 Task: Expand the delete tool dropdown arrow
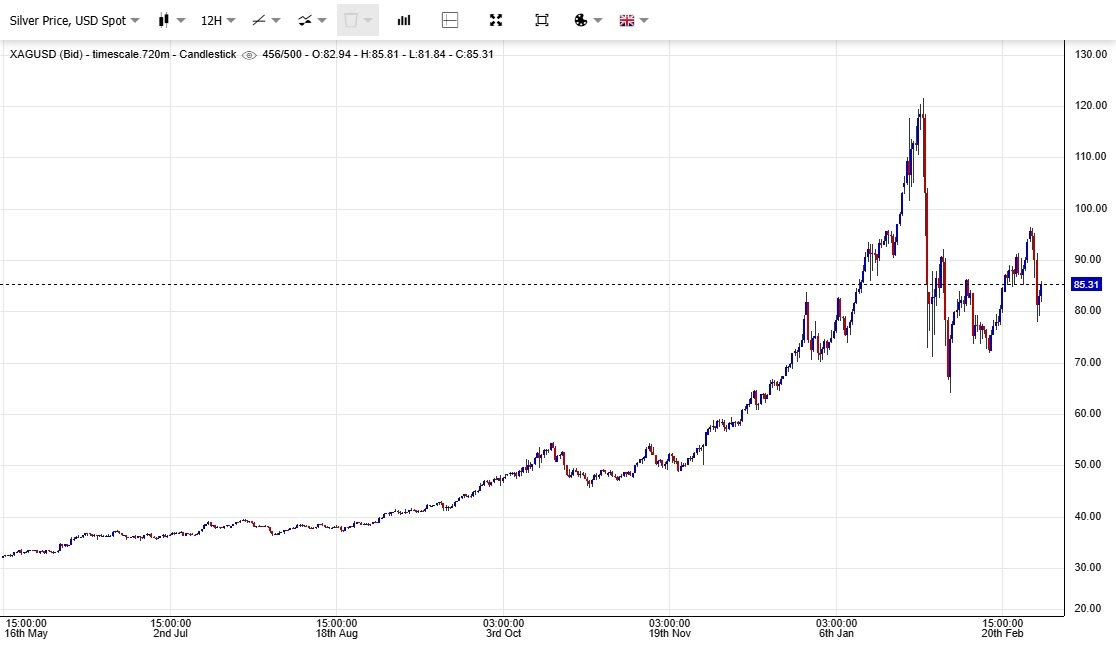tap(368, 21)
